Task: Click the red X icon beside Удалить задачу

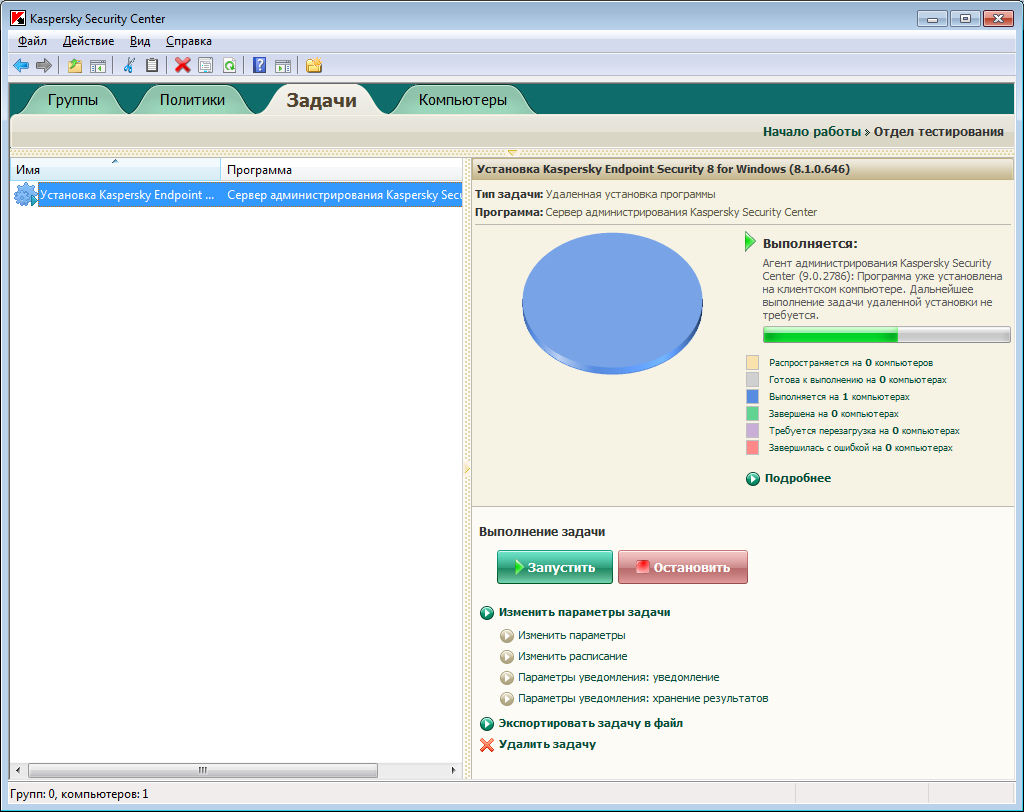Action: [487, 745]
